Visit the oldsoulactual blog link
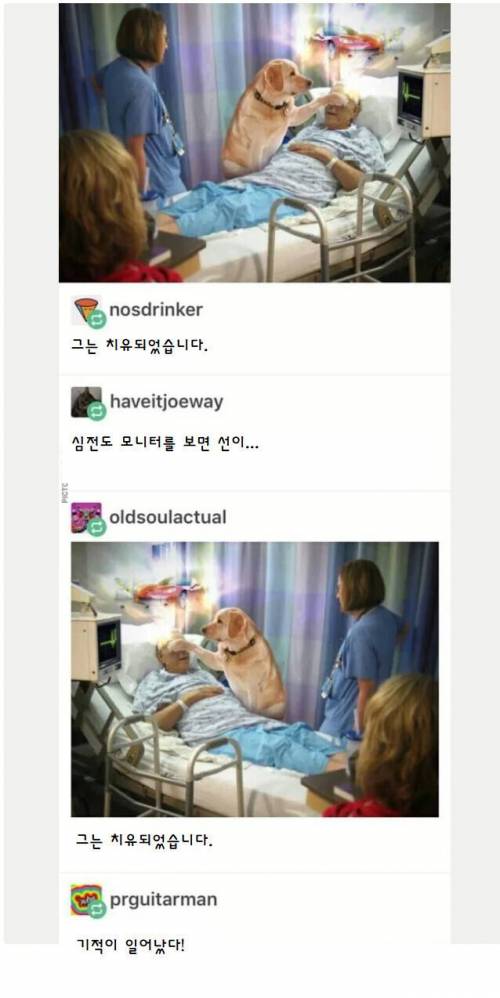Image resolution: width=500 pixels, height=998 pixels. tap(168, 517)
